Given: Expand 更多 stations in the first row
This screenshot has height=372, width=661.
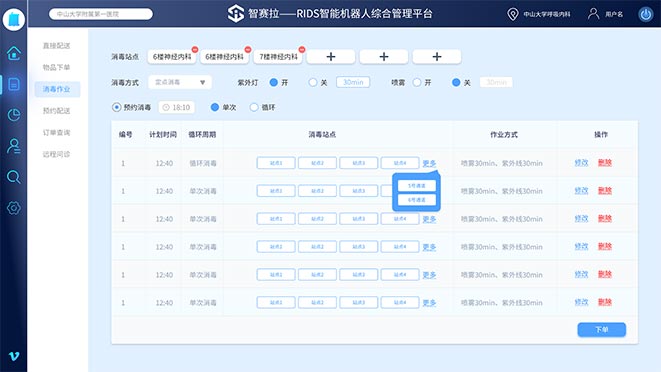Looking at the screenshot, I should (x=429, y=163).
